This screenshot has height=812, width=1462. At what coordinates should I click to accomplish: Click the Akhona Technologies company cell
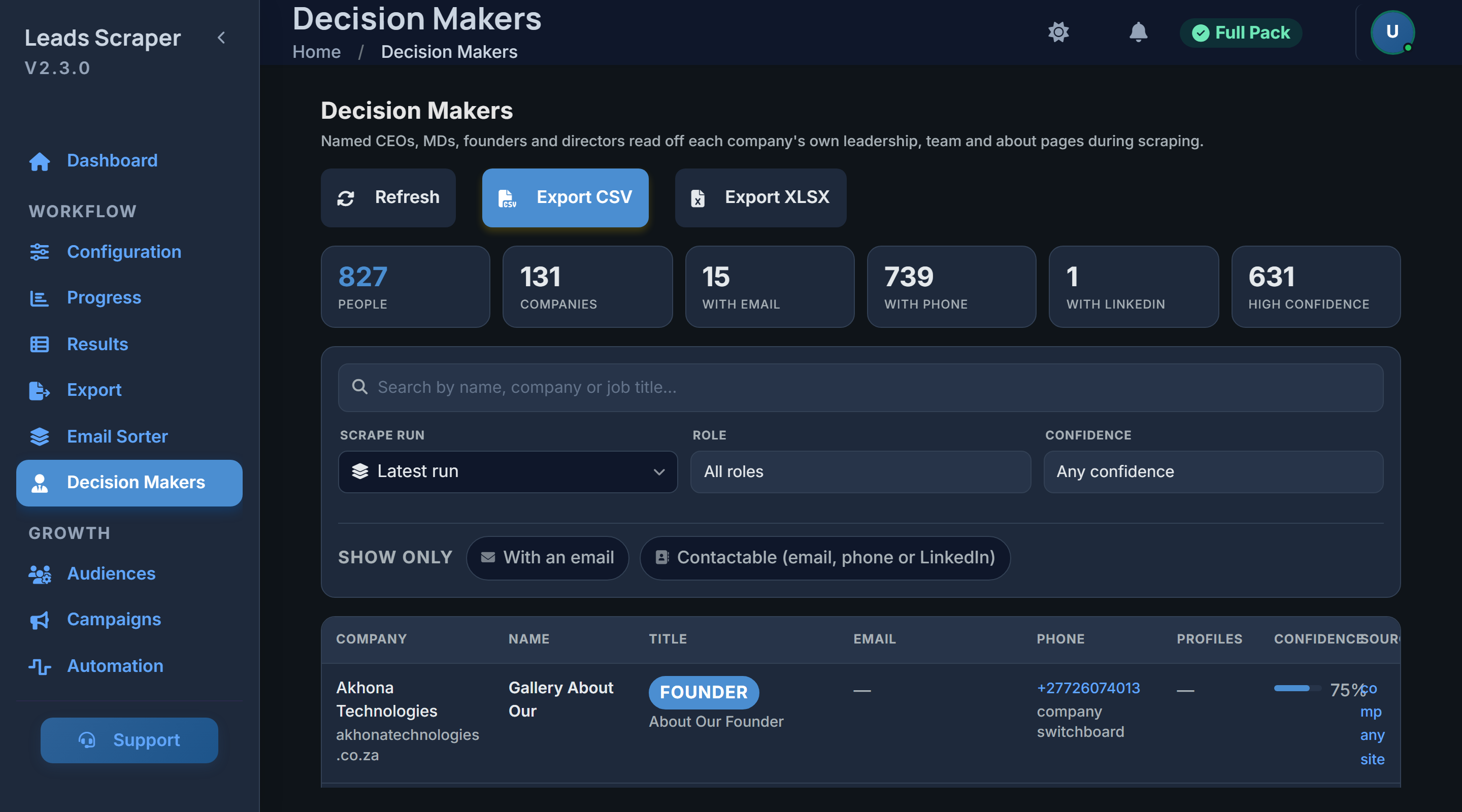pos(407,721)
